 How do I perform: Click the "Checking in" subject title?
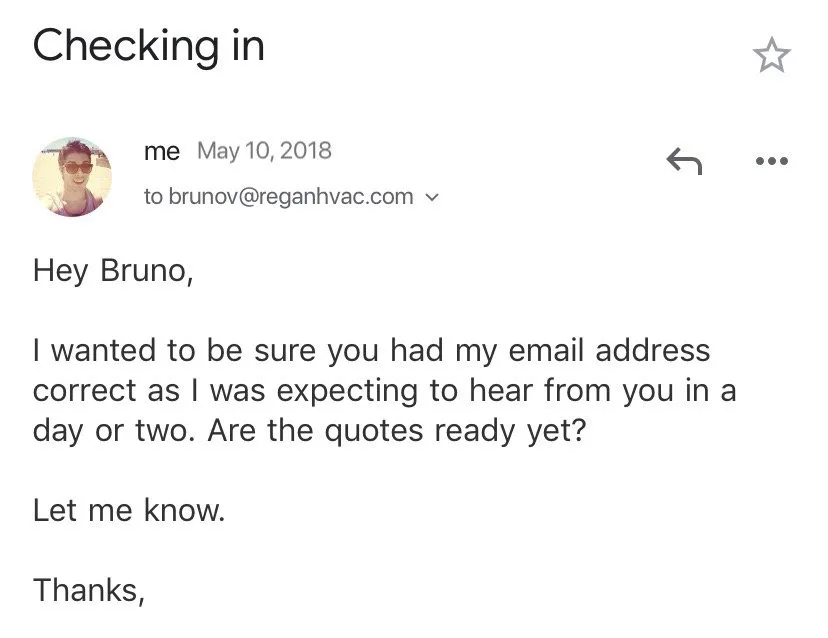(149, 47)
